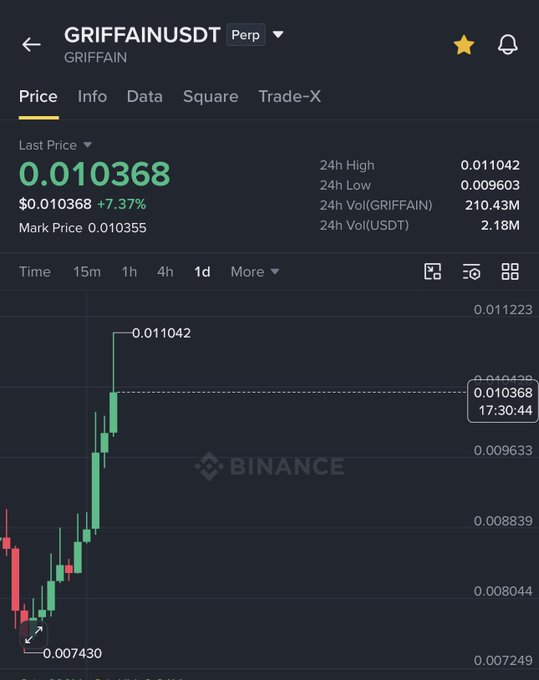Screen dimensions: 539x680
Task: Open price alerts via bell icon
Action: click(x=507, y=44)
